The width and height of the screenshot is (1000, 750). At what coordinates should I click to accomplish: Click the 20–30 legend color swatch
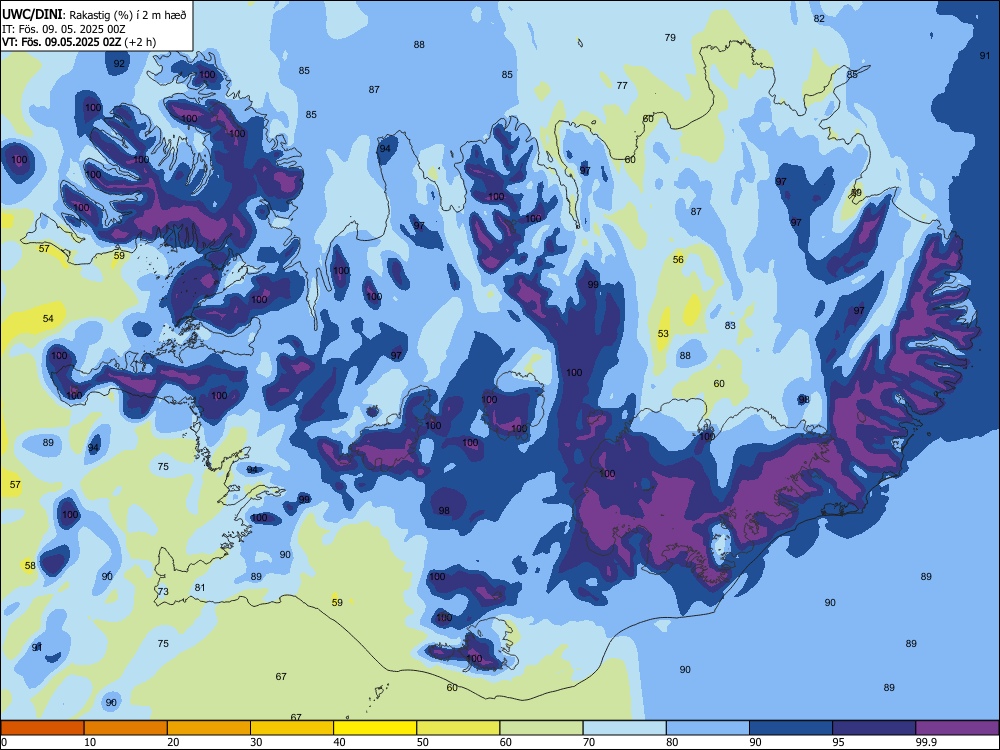coord(209,728)
